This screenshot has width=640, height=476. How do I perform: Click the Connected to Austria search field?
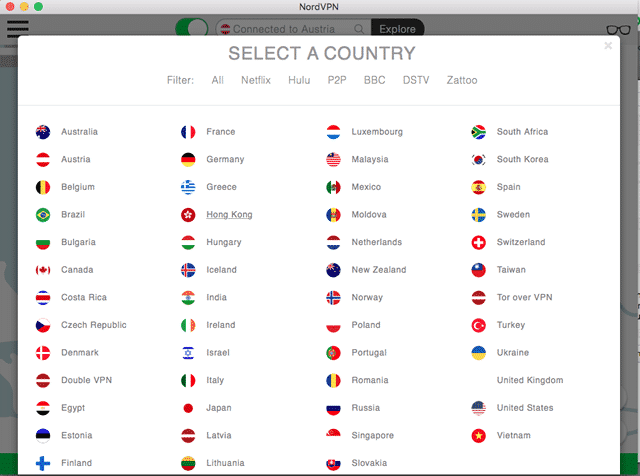click(293, 29)
